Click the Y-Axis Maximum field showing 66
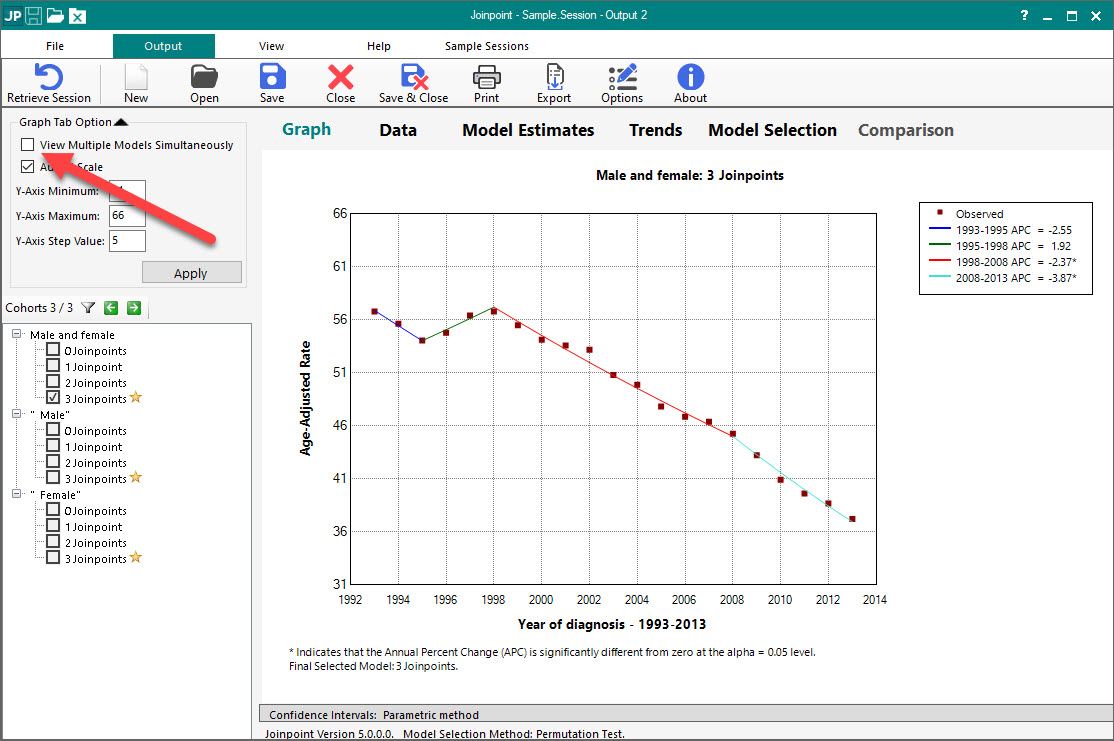This screenshot has width=1114, height=741. point(127,215)
